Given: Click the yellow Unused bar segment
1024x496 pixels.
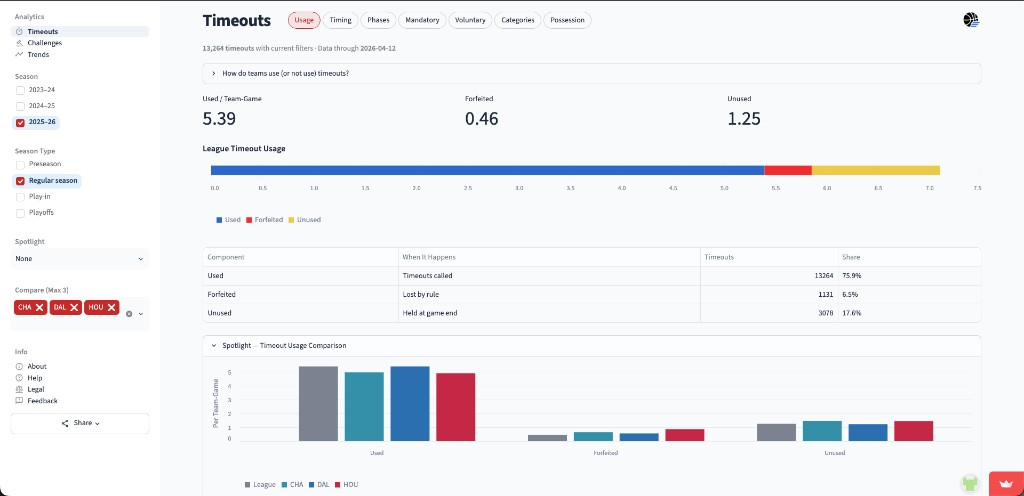Looking at the screenshot, I should (x=876, y=170).
